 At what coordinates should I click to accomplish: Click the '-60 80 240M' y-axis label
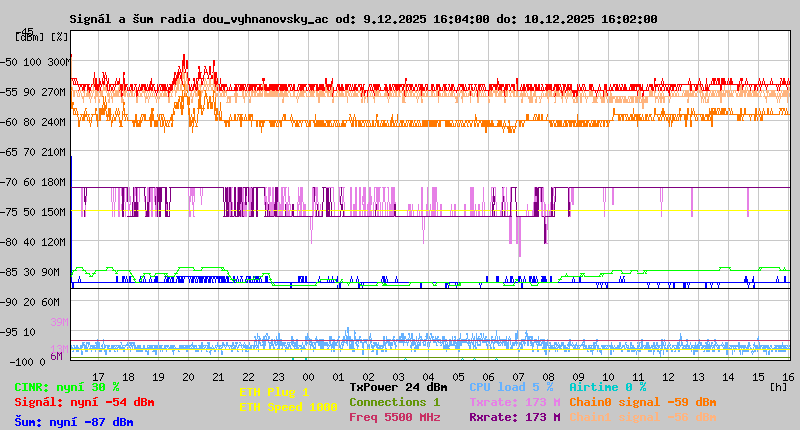point(34,122)
